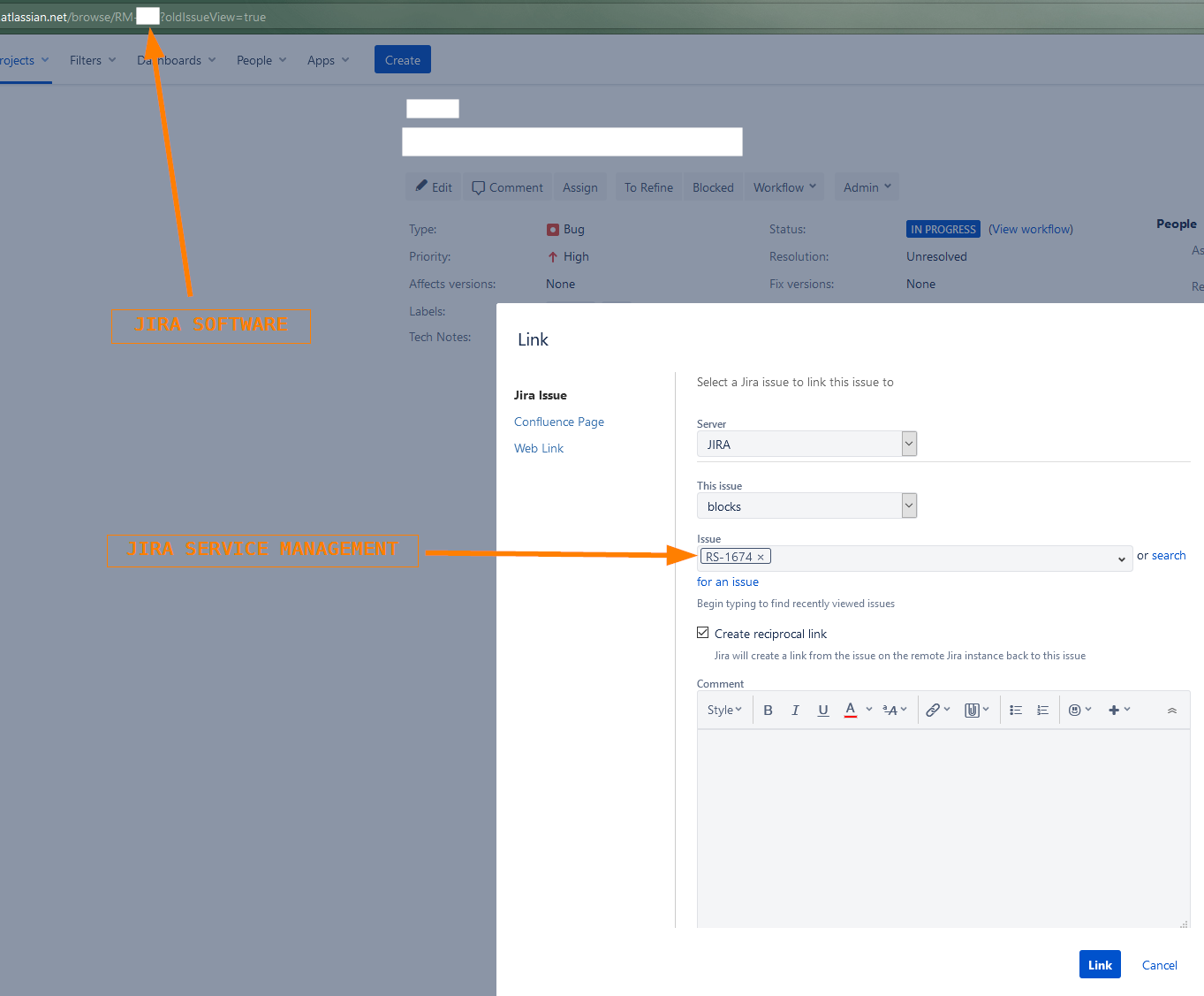This screenshot has width=1204, height=996.
Task: Toggle bold in comment editor
Action: [768, 710]
